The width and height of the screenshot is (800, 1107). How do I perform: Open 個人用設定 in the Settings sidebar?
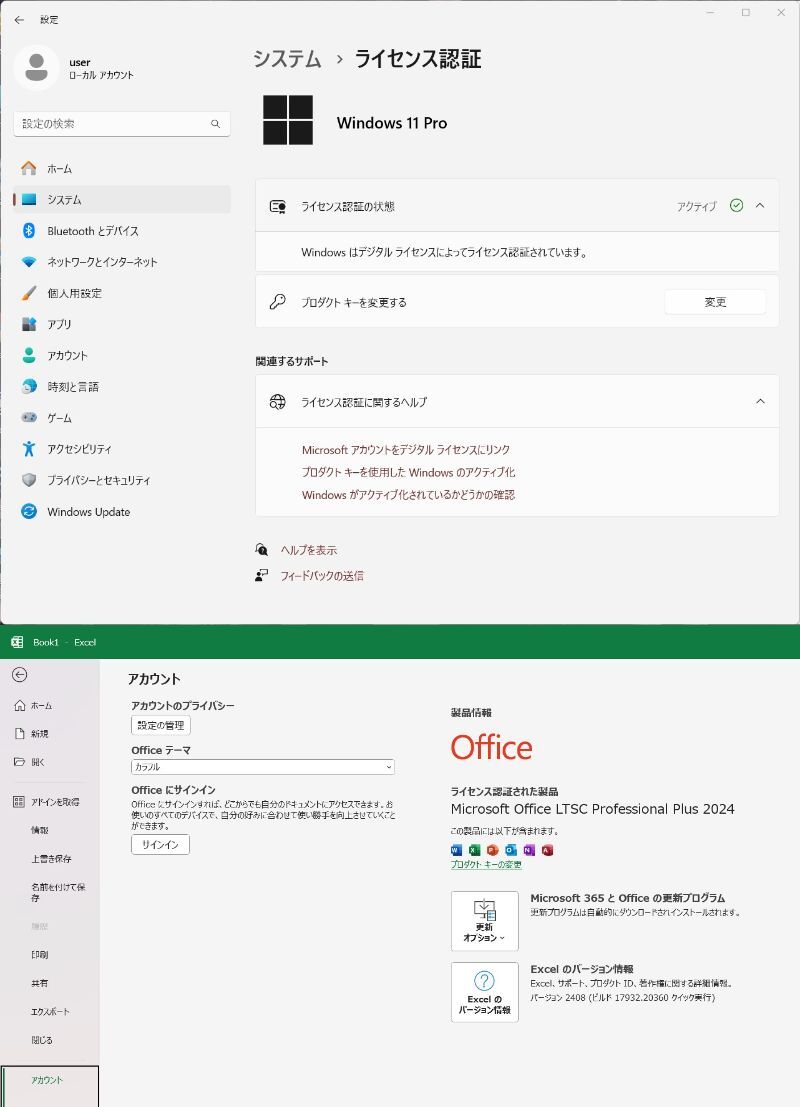point(121,293)
